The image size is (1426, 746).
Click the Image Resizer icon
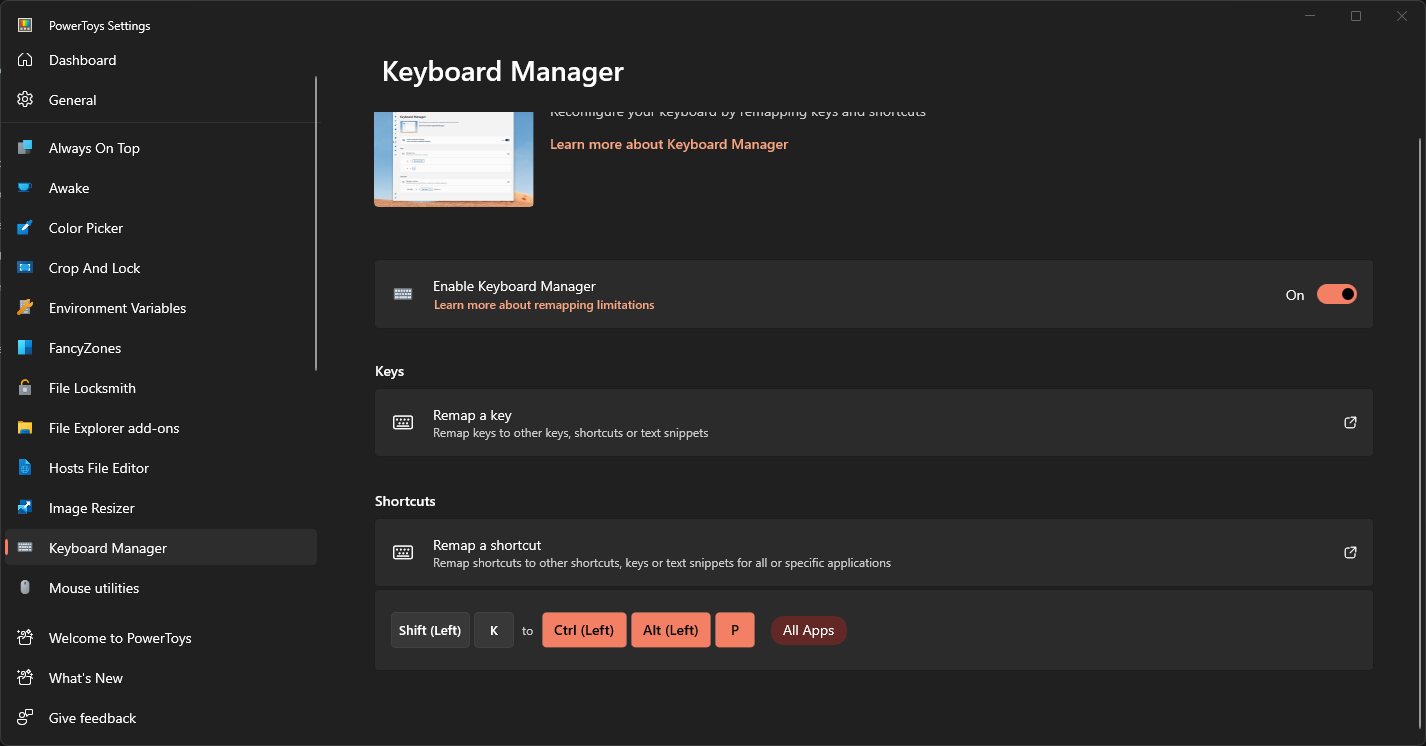tap(25, 508)
